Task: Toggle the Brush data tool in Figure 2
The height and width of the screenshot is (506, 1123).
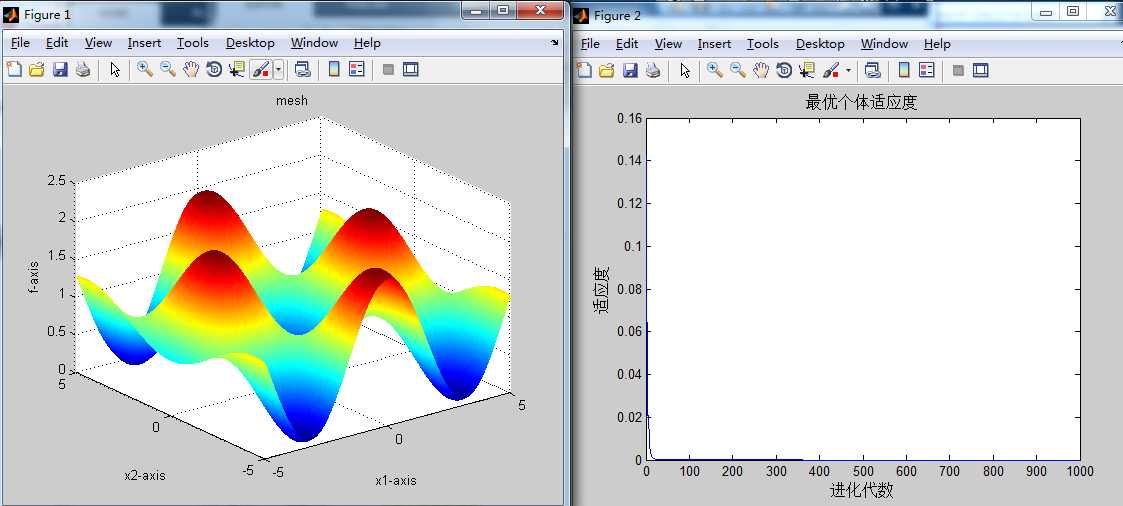Action: 831,70
